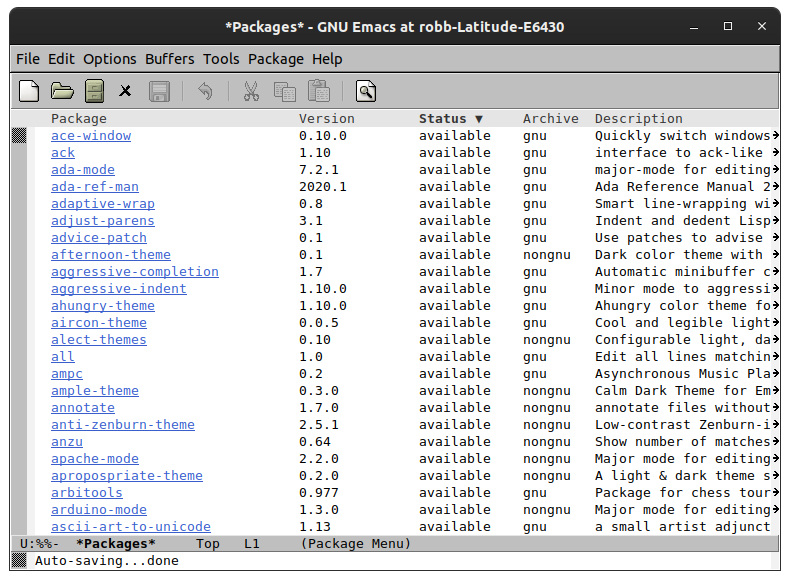Sort by the Archive column header
The height and width of the screenshot is (580, 790).
click(551, 119)
